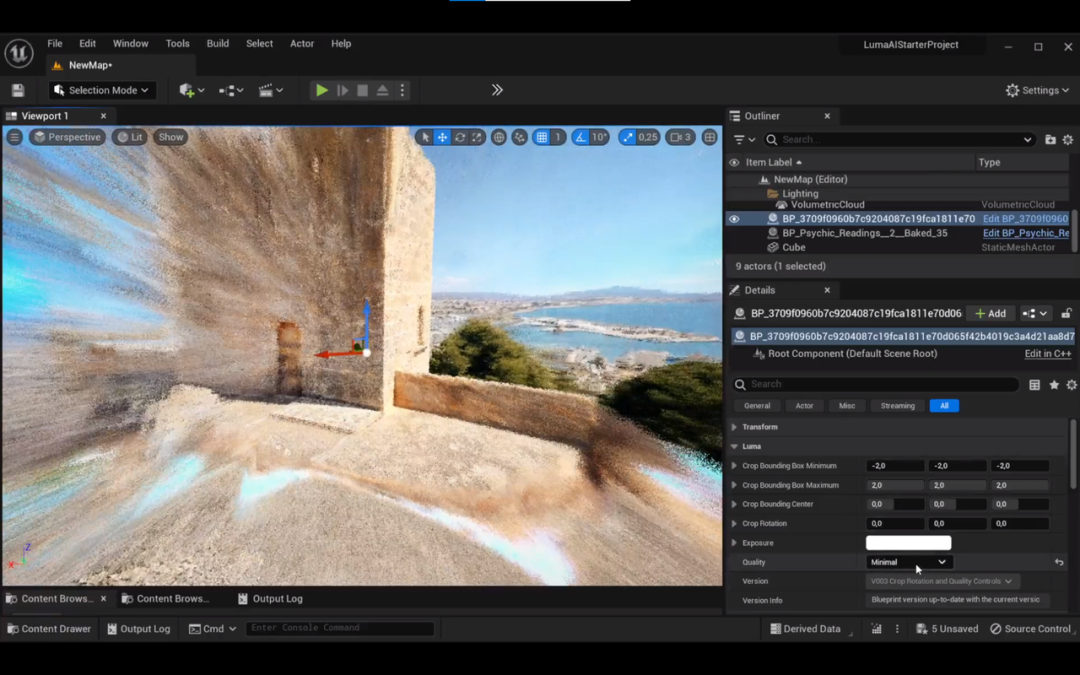
Task: Click the Outliner settings gear icon
Action: [1068, 140]
